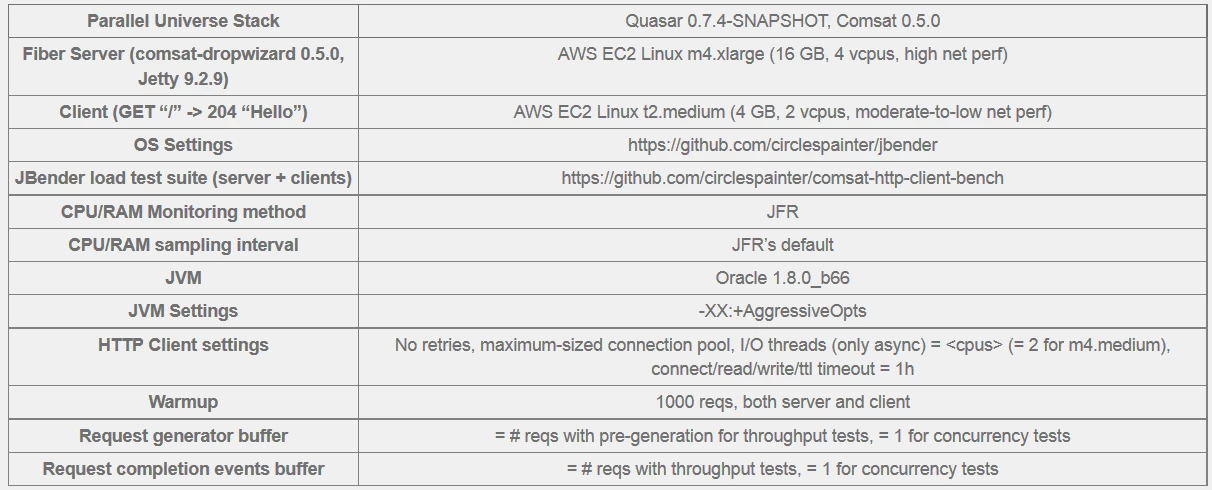Viewport: 1212px width, 490px height.
Task: Select the AWS EC2 Linux m4.xlarge cell
Action: (x=782, y=66)
